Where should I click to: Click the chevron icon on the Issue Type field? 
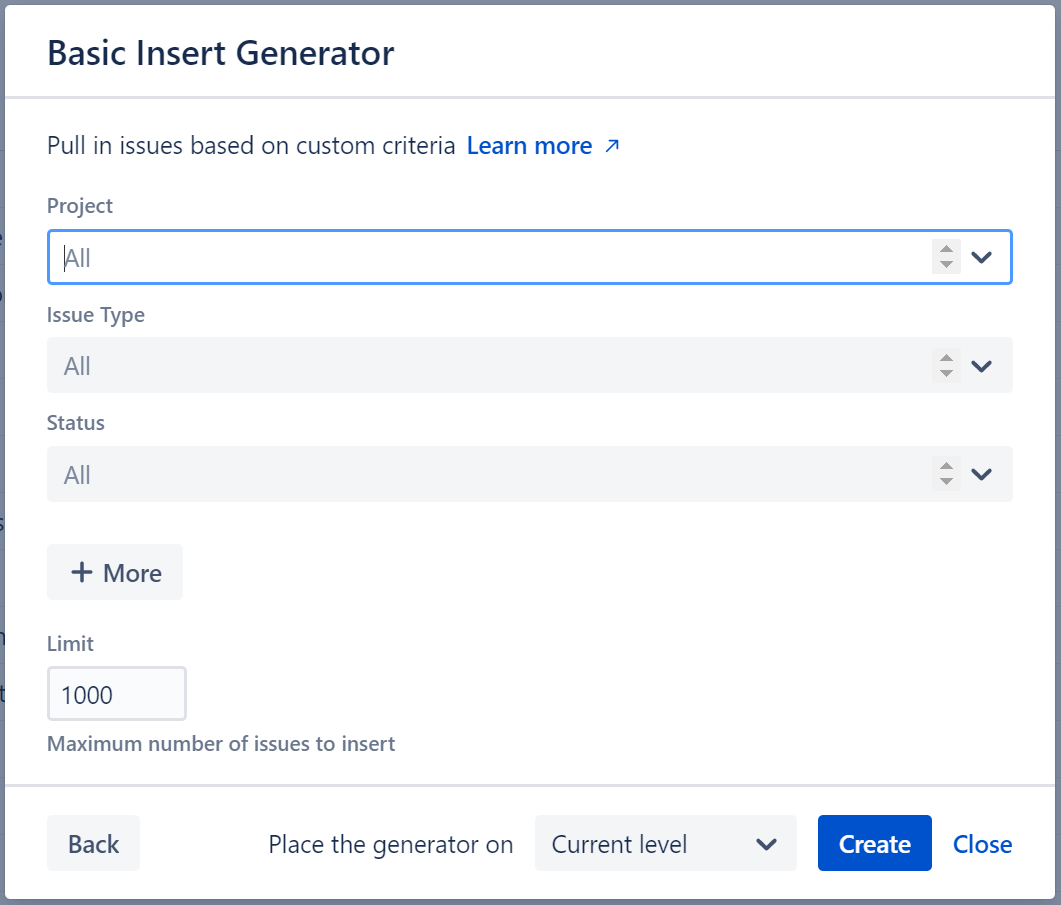(981, 365)
